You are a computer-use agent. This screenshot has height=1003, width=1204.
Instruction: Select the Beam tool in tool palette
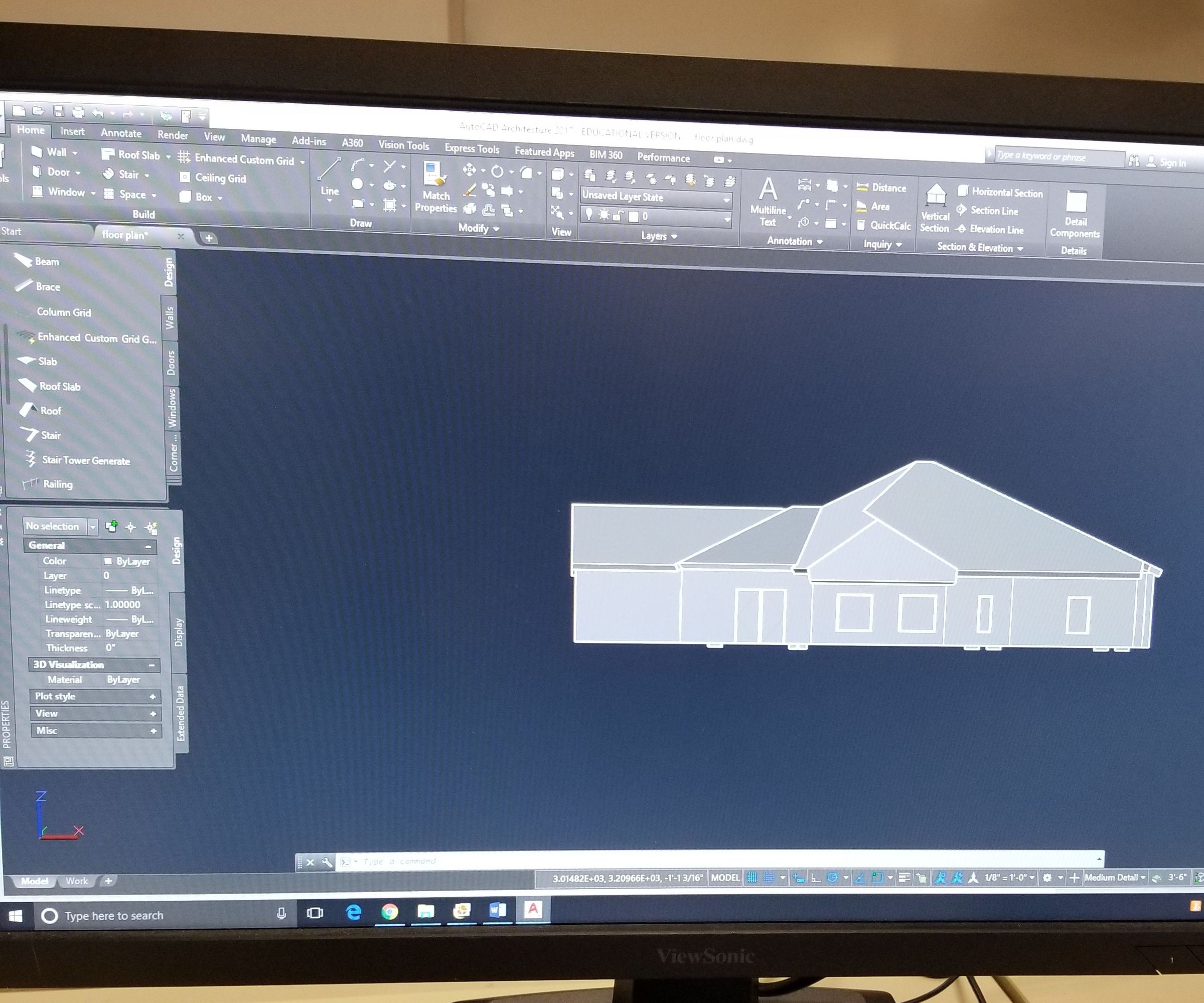[46, 261]
